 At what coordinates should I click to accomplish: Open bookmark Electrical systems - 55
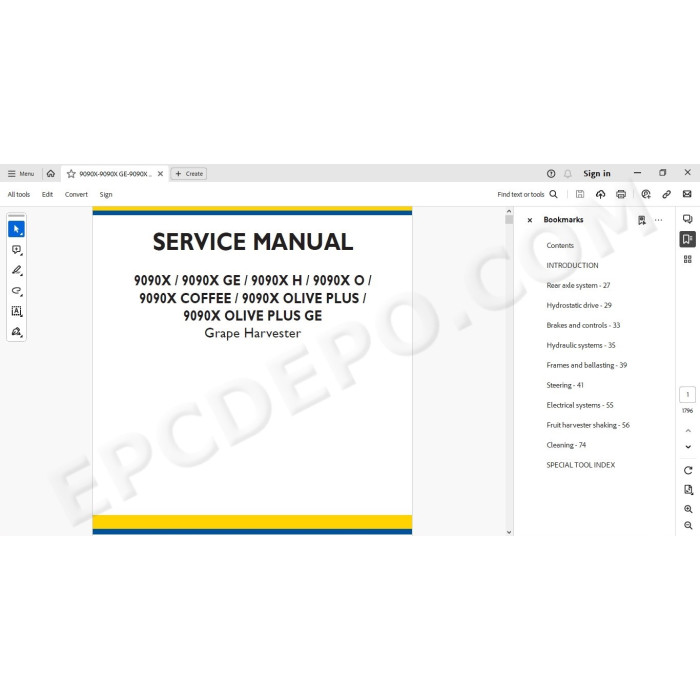[580, 405]
